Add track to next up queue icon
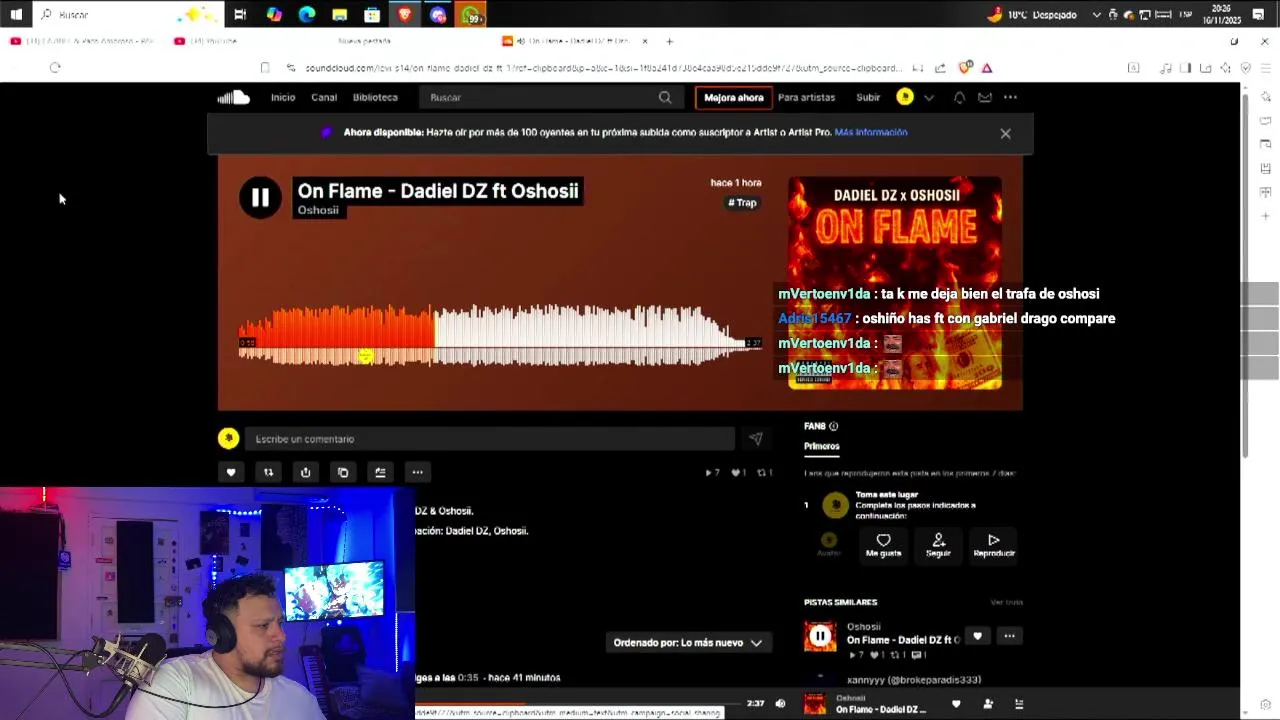 pyautogui.click(x=380, y=472)
